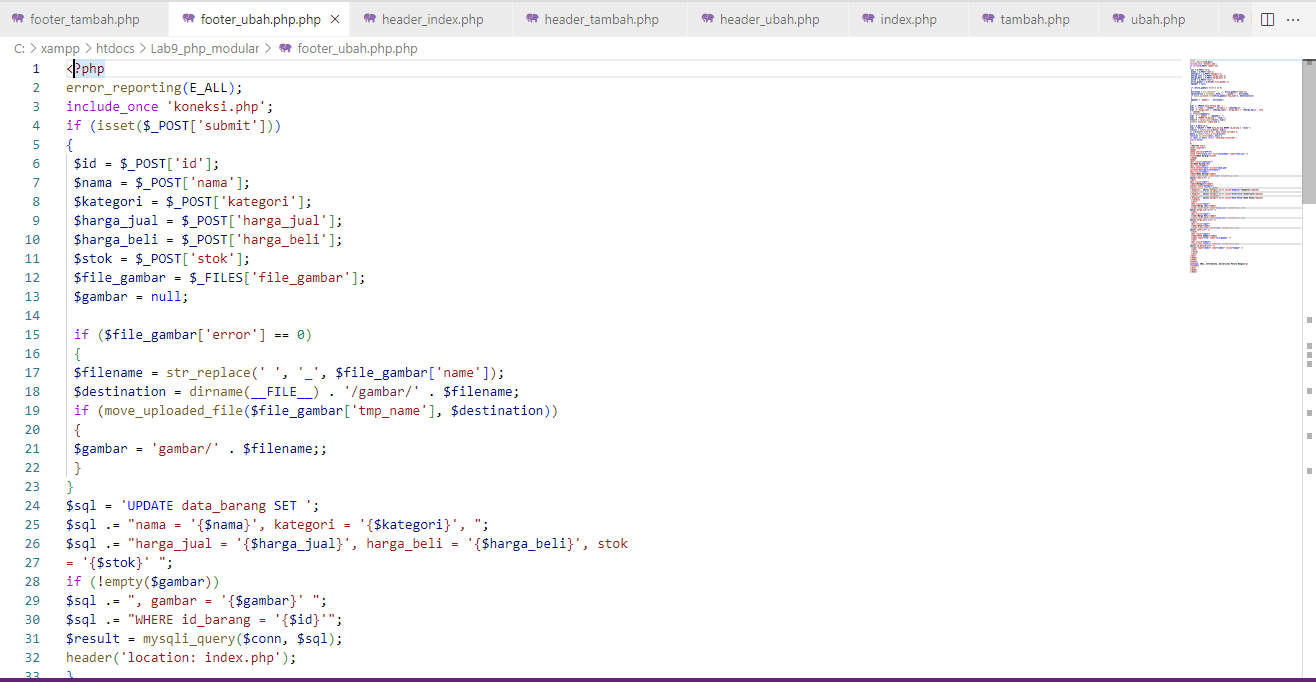This screenshot has height=682, width=1316.
Task: Open the More Actions ellipsis menu
Action: [x=1294, y=18]
